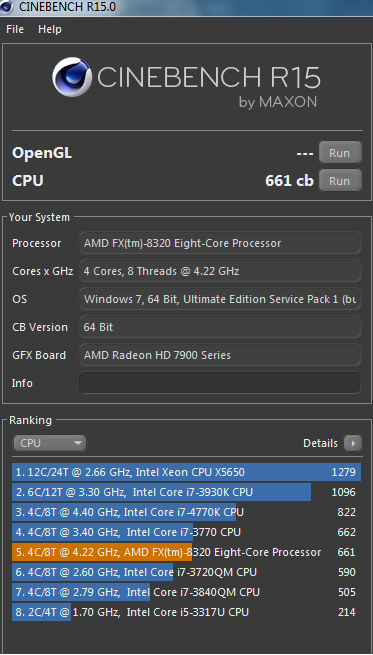Select the i7-4770K ranking entry
Image resolution: width=373 pixels, height=655 pixels.
click(x=186, y=512)
